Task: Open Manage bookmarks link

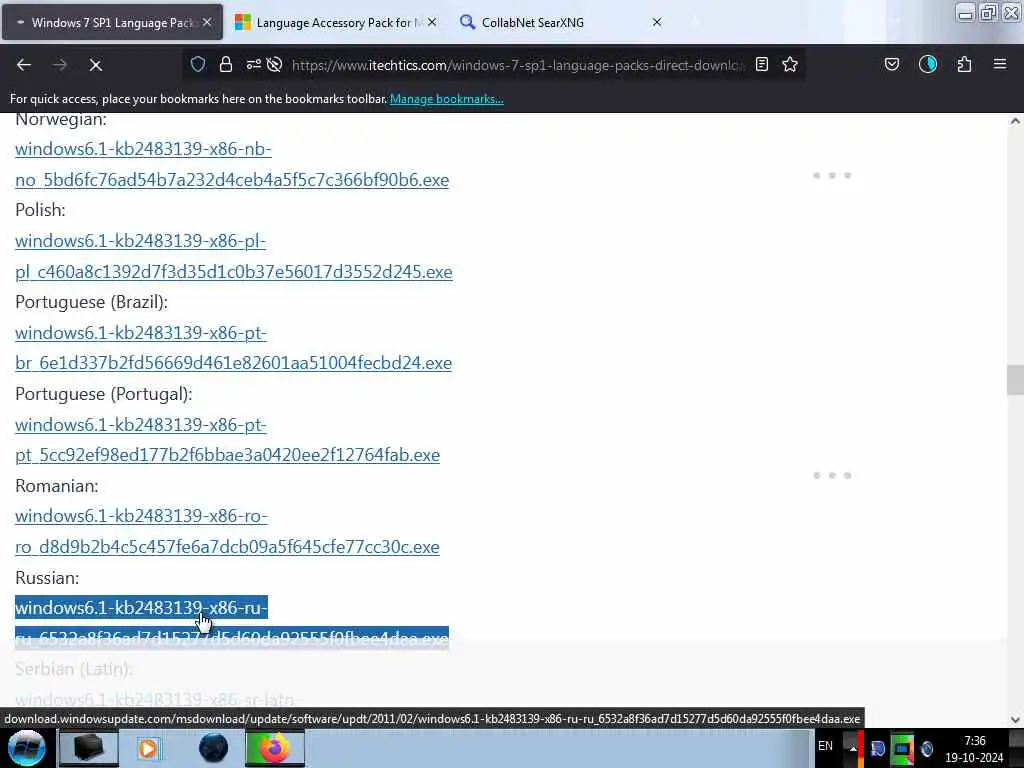Action: pos(447,99)
